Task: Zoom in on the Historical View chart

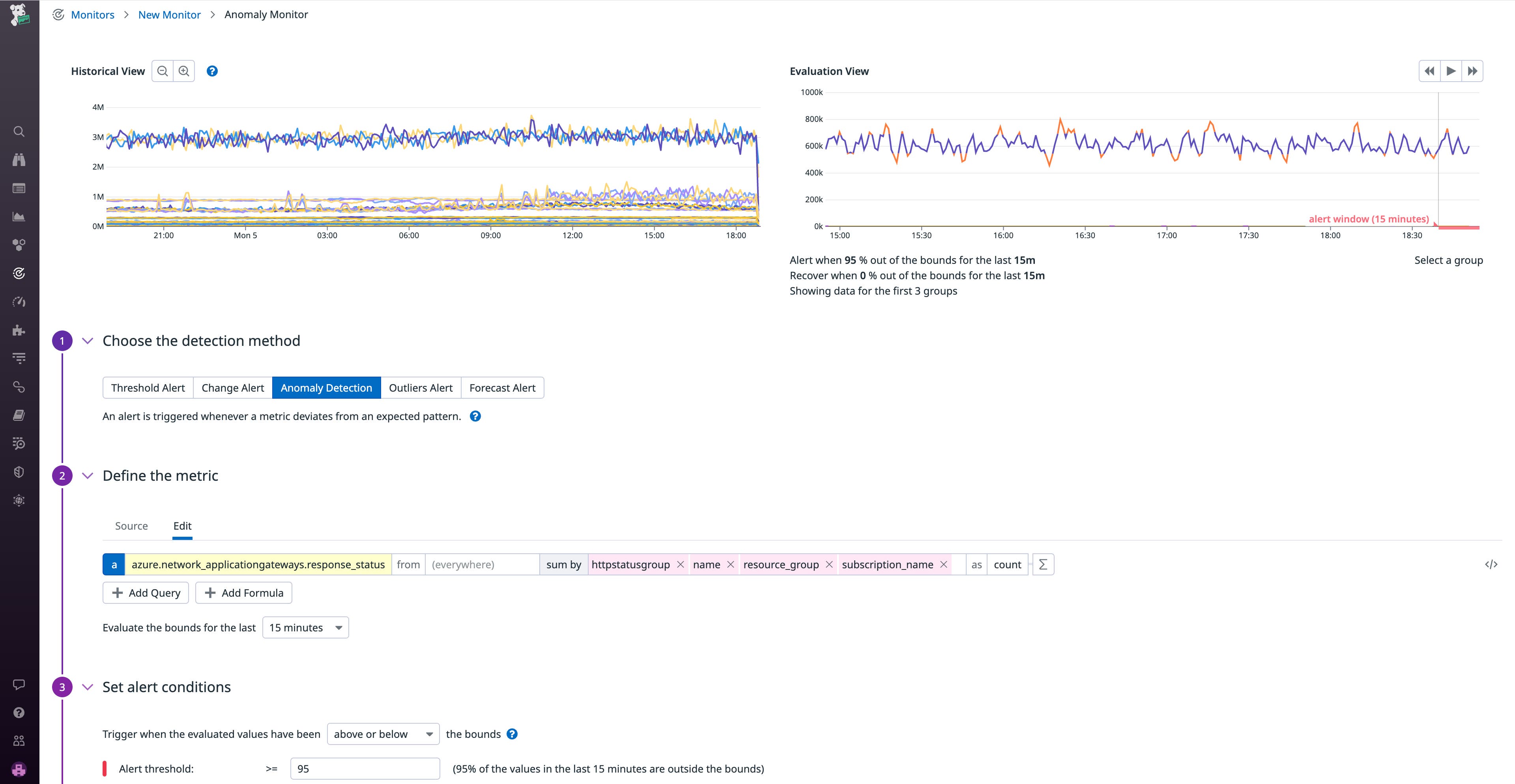Action: pos(183,71)
